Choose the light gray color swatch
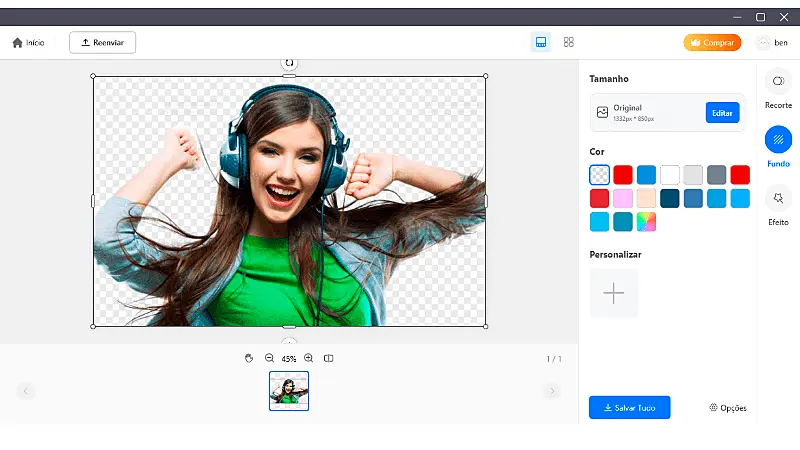 (x=693, y=175)
